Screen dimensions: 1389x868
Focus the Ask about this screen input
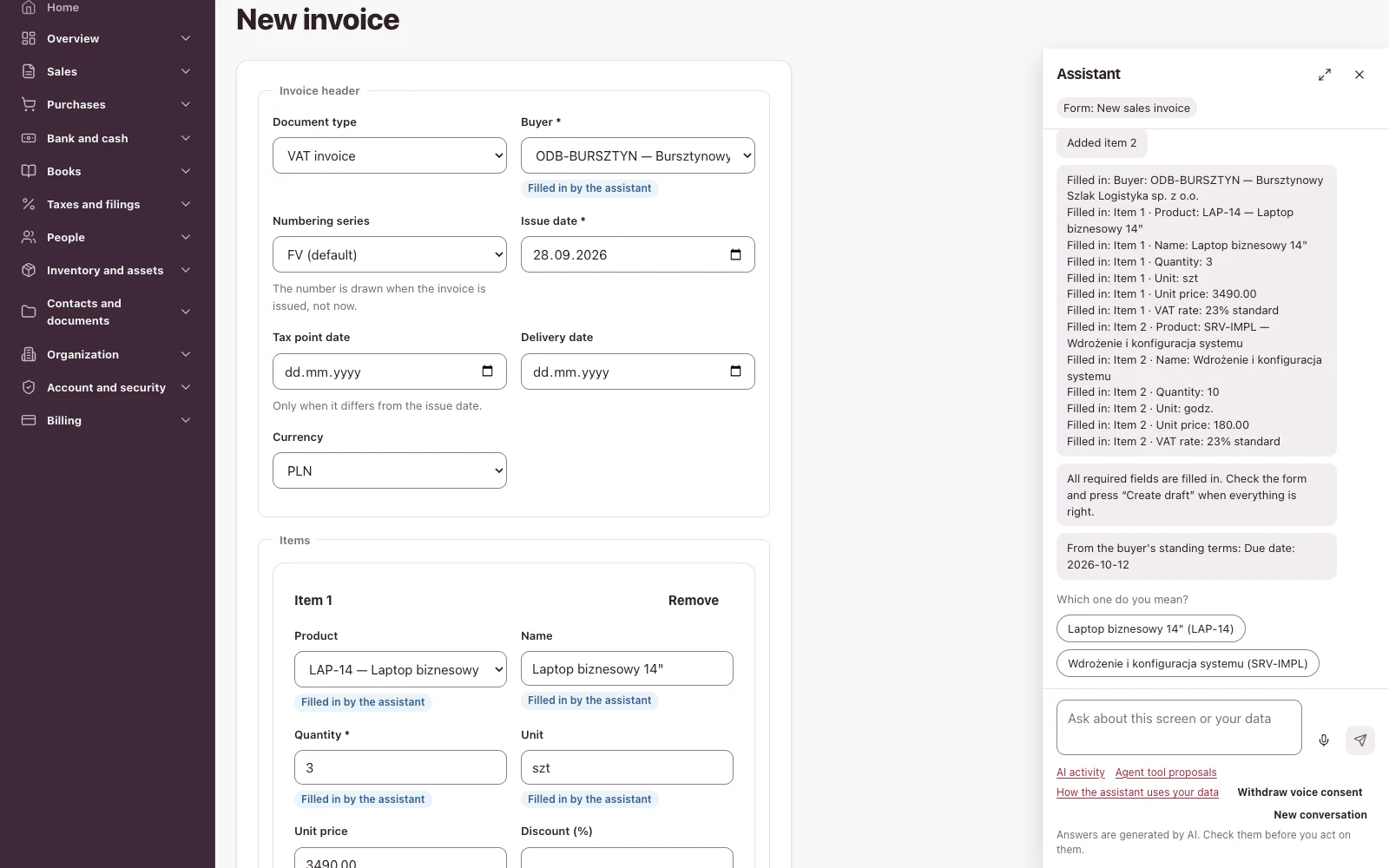coord(1179,727)
